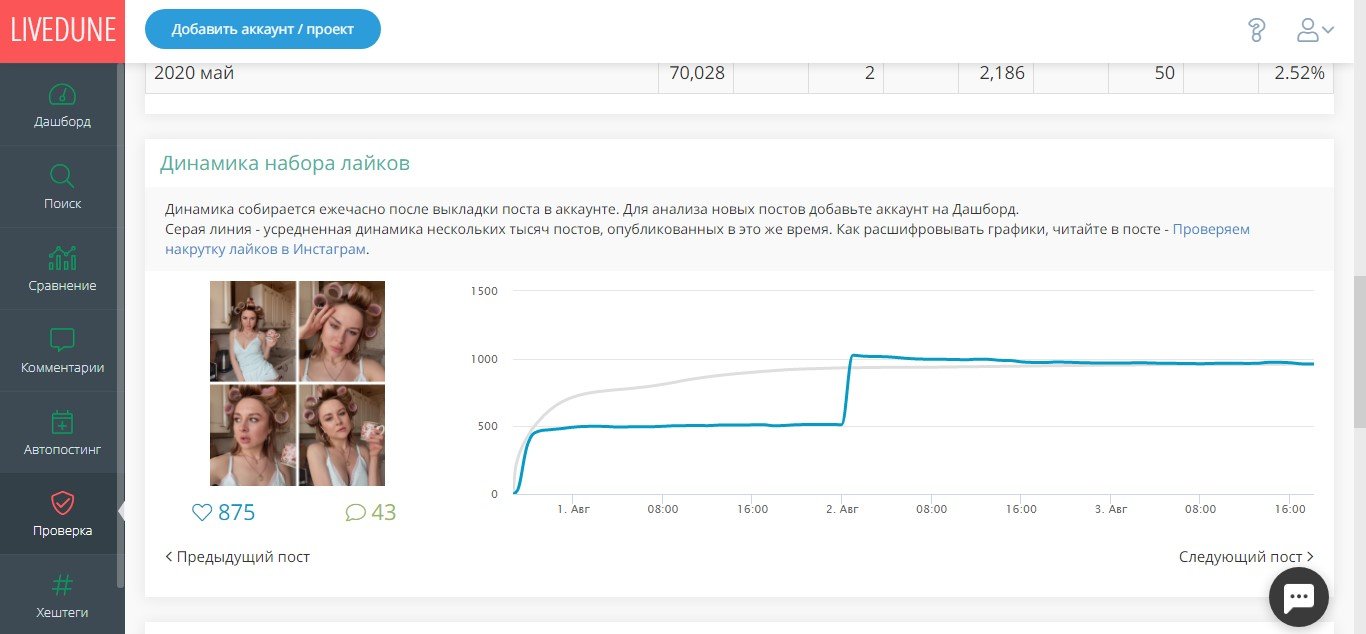Go to Предыдущий пост with left chevron
This screenshot has height=634, width=1366.
pyautogui.click(x=238, y=557)
